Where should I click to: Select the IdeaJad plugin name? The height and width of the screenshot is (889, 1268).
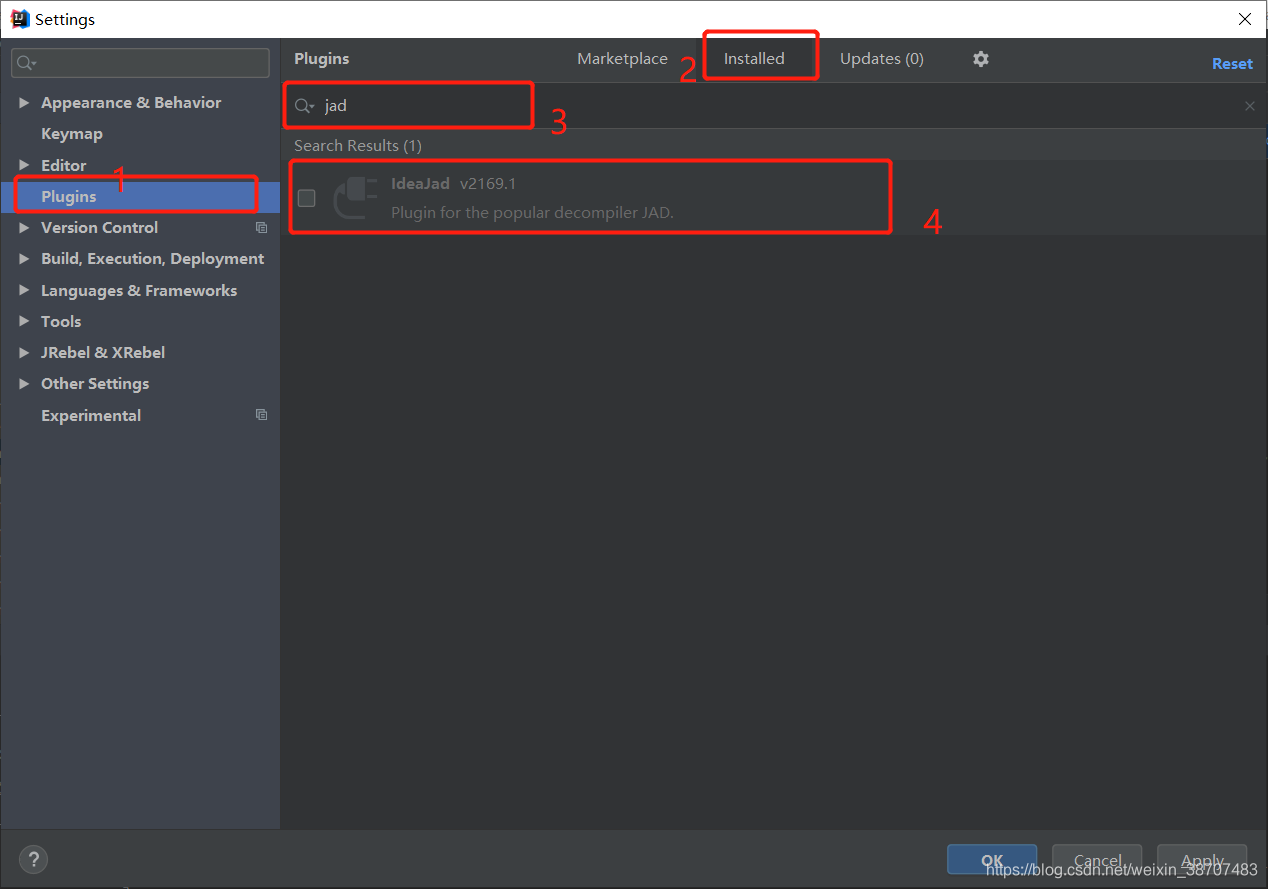tap(420, 184)
